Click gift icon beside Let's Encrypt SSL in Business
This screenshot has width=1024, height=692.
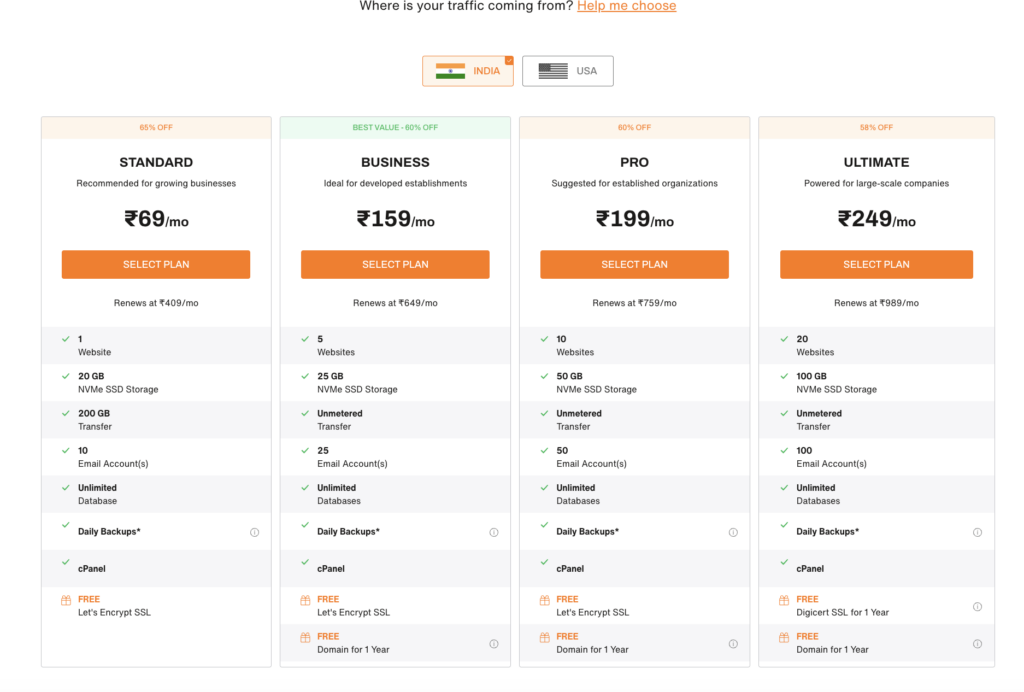(x=305, y=601)
